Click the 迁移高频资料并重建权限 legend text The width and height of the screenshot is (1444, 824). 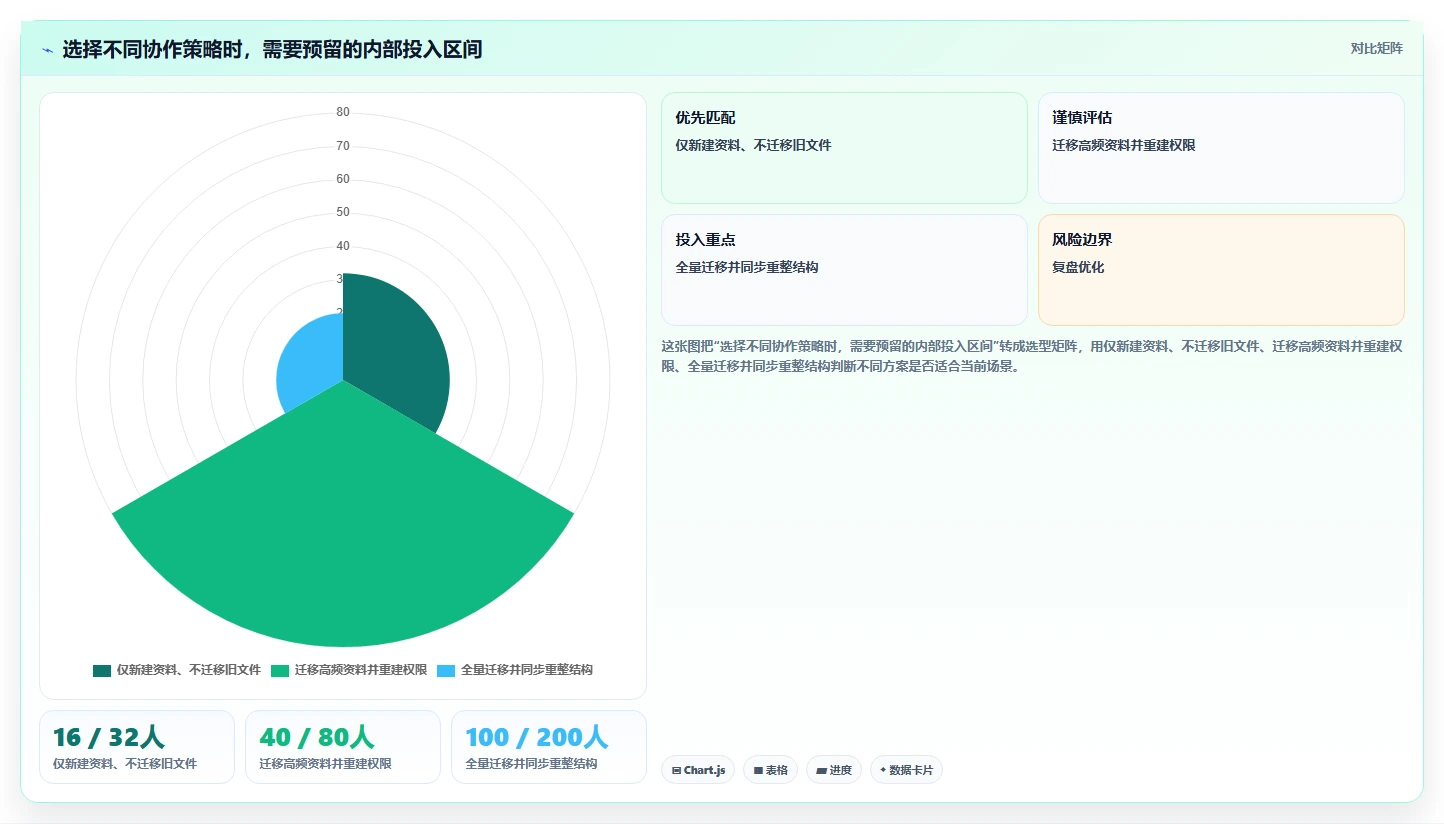pyautogui.click(x=361, y=670)
